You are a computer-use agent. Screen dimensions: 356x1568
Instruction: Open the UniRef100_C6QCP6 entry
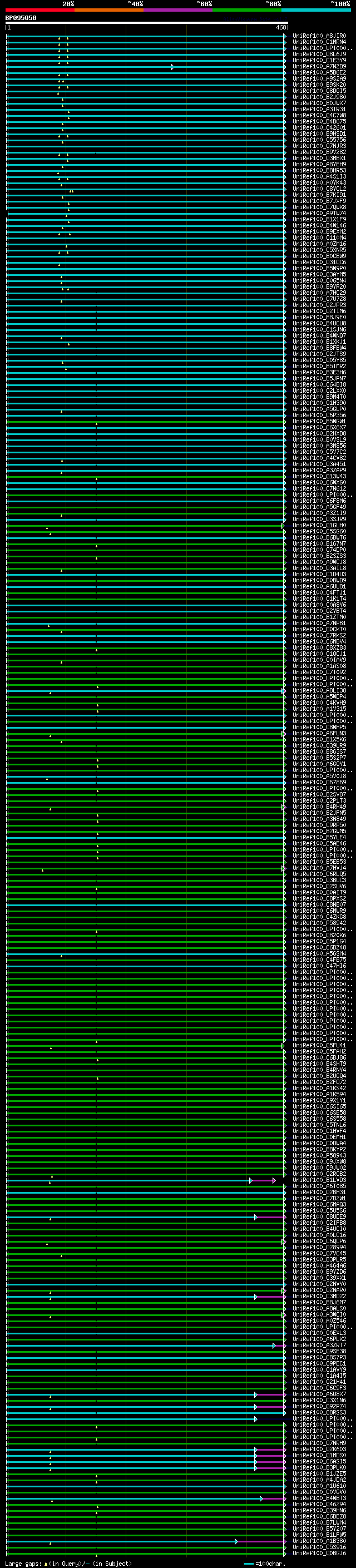(319, 1241)
